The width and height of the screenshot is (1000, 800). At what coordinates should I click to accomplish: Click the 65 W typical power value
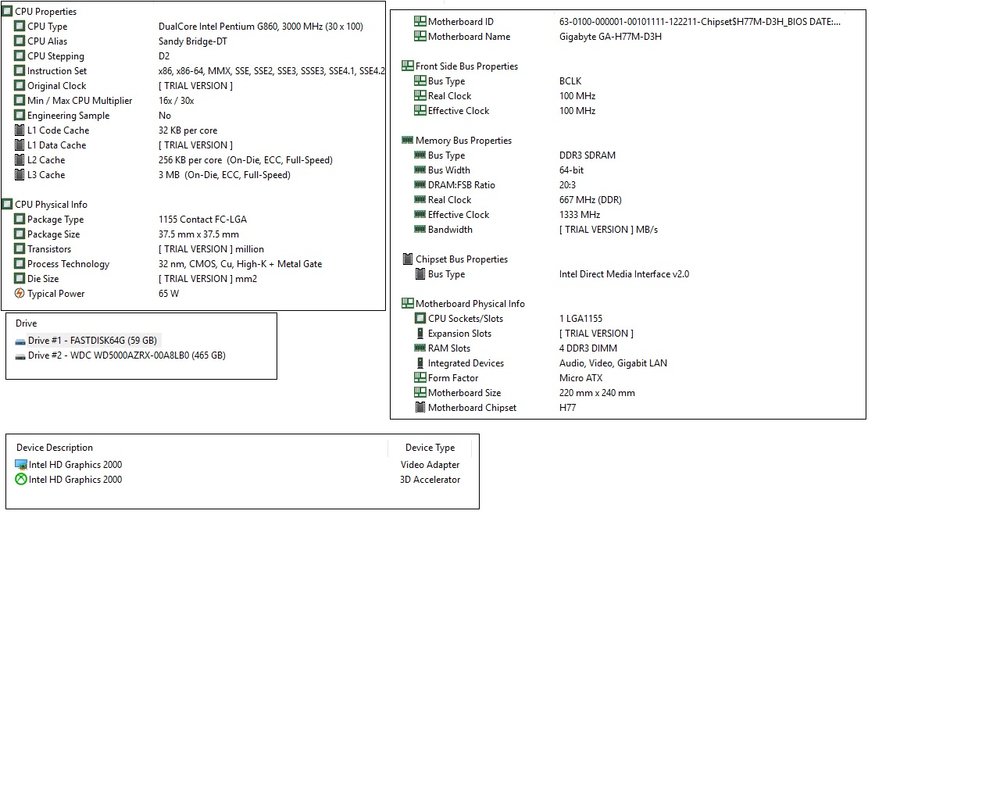[x=168, y=293]
